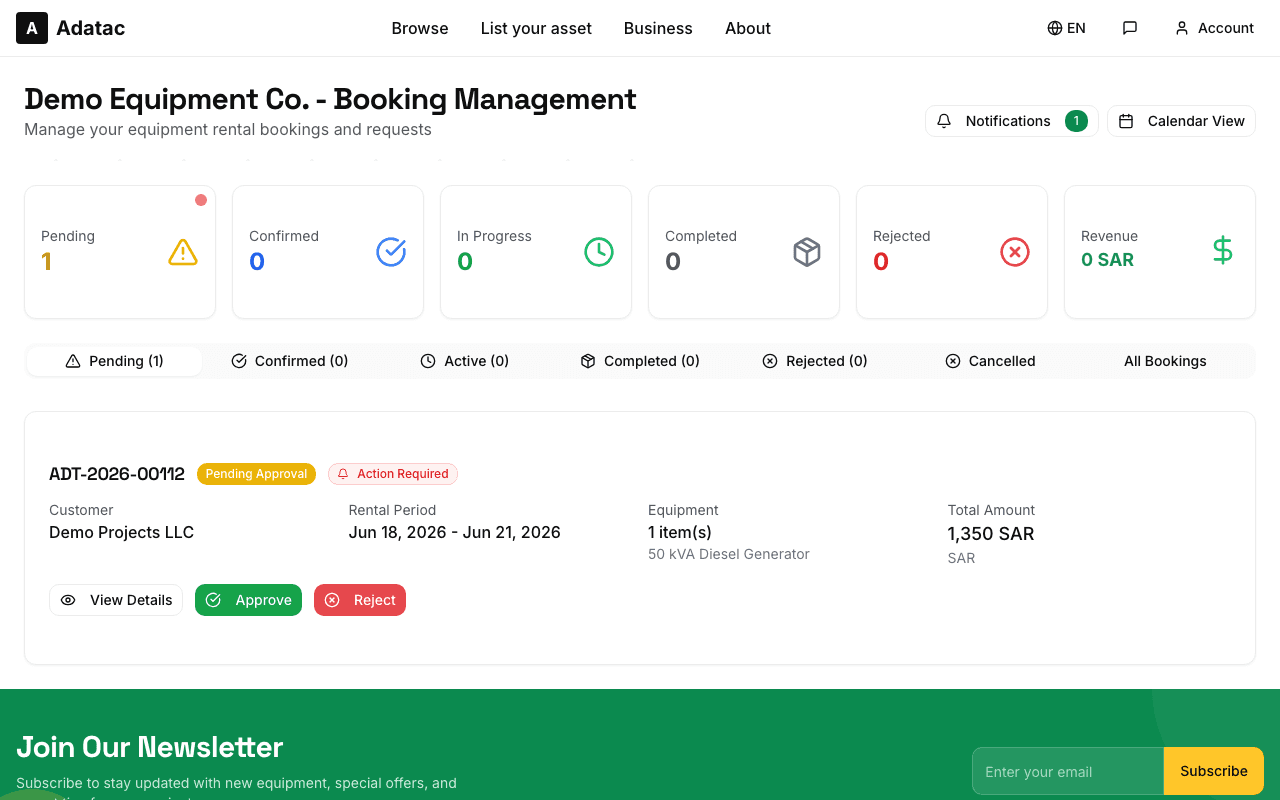This screenshot has width=1280, height=800.
Task: Switch to the Pending (1) tab
Action: click(114, 361)
